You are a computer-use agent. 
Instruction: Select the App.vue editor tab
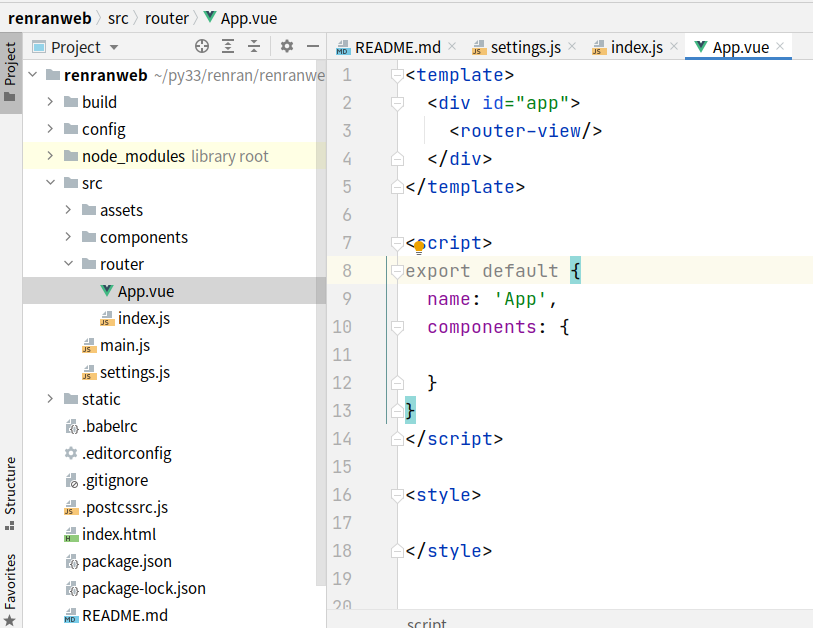click(739, 47)
